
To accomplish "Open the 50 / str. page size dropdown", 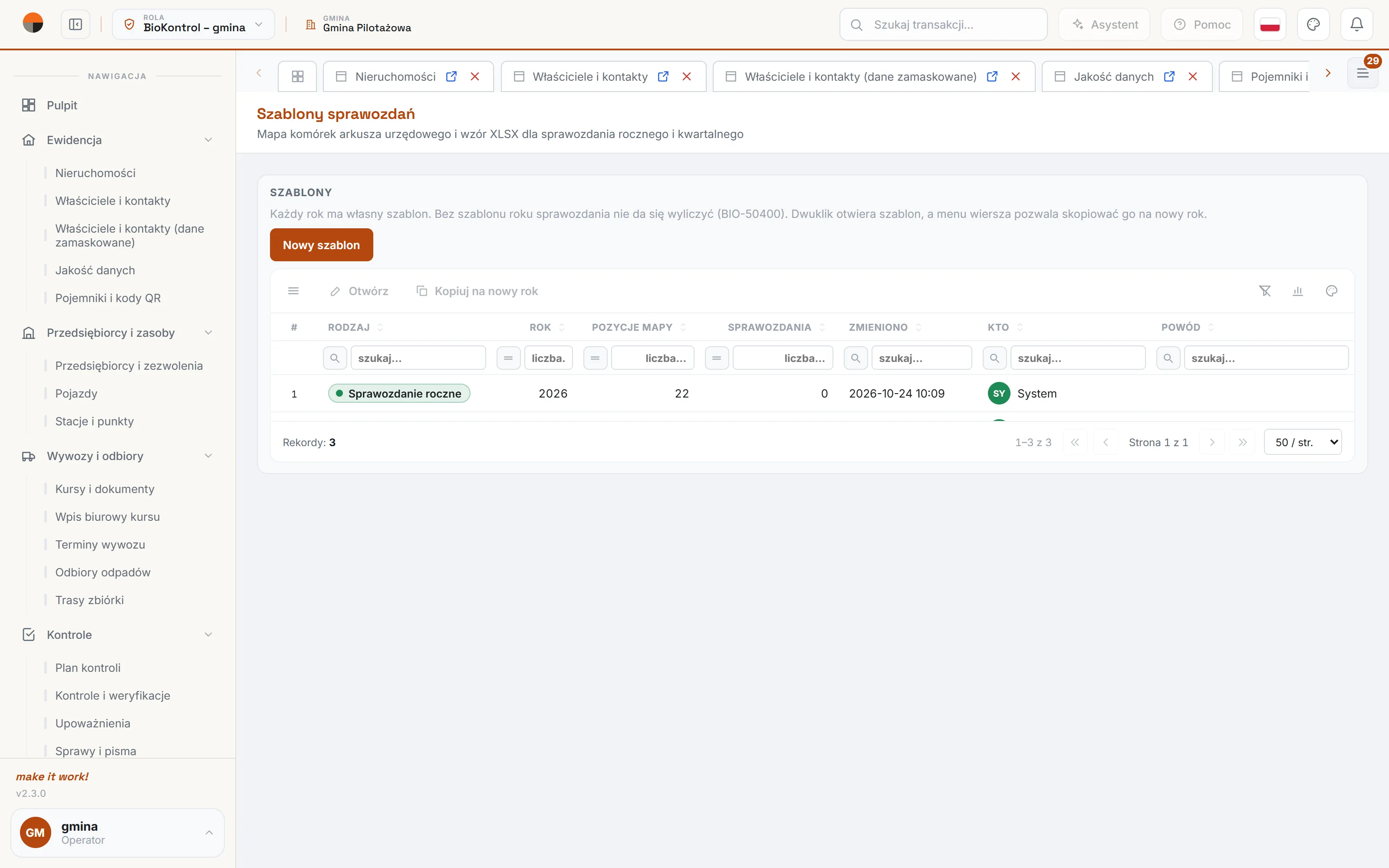I will pos(1303,443).
